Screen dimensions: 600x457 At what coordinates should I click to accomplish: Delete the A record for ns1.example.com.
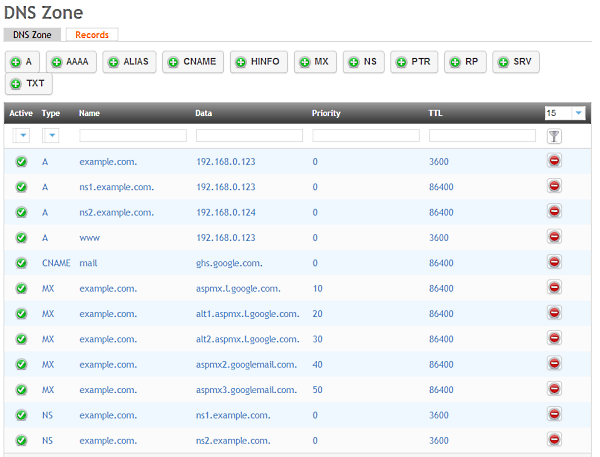click(x=554, y=186)
